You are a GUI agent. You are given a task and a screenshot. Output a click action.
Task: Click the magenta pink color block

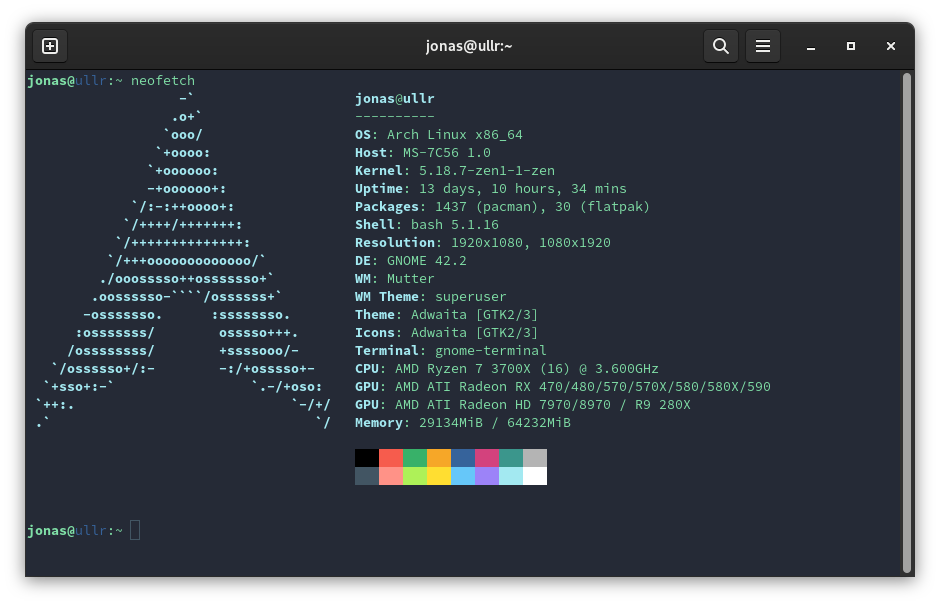[487, 458]
